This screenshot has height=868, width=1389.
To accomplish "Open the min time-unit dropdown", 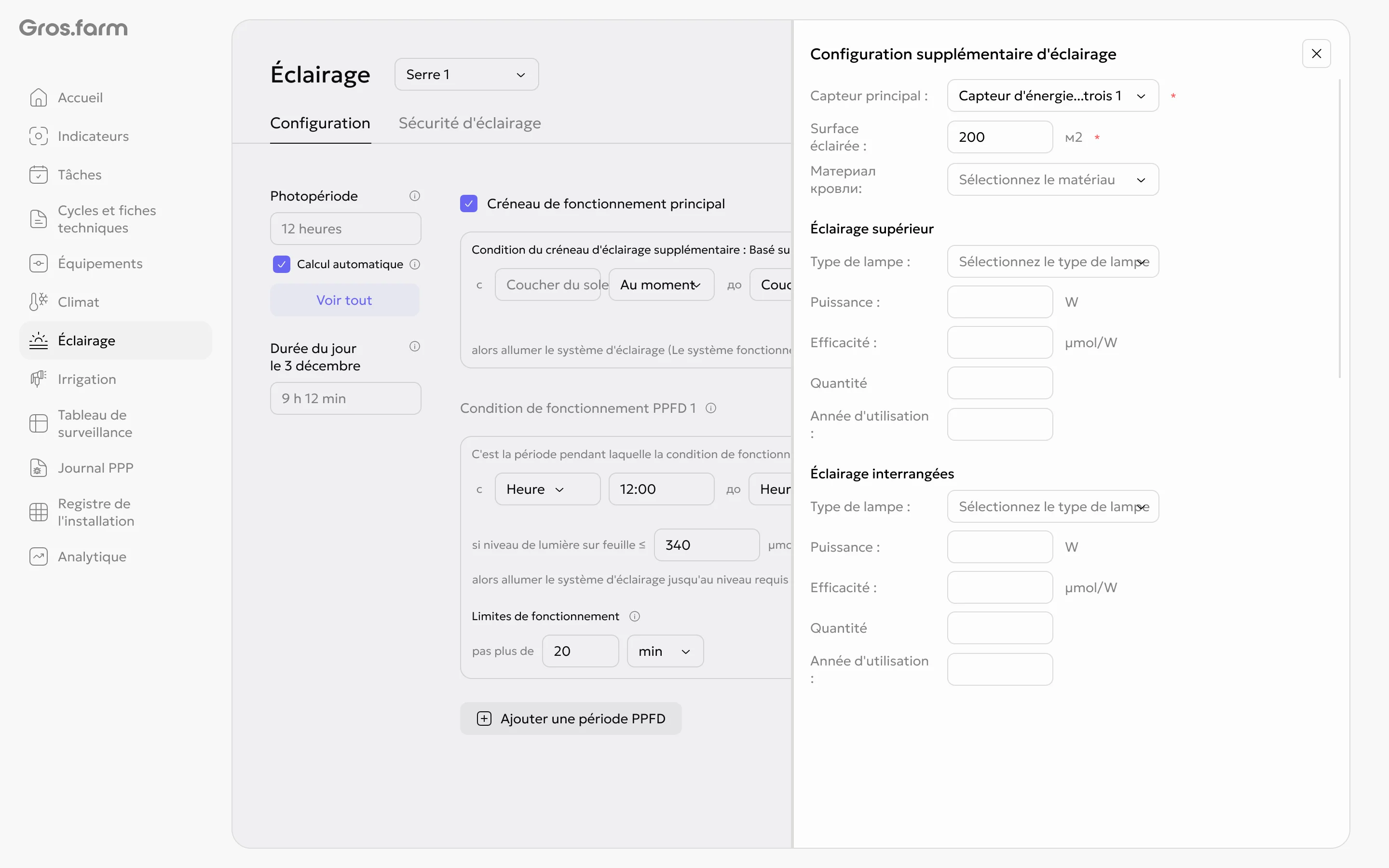I will coord(665,651).
